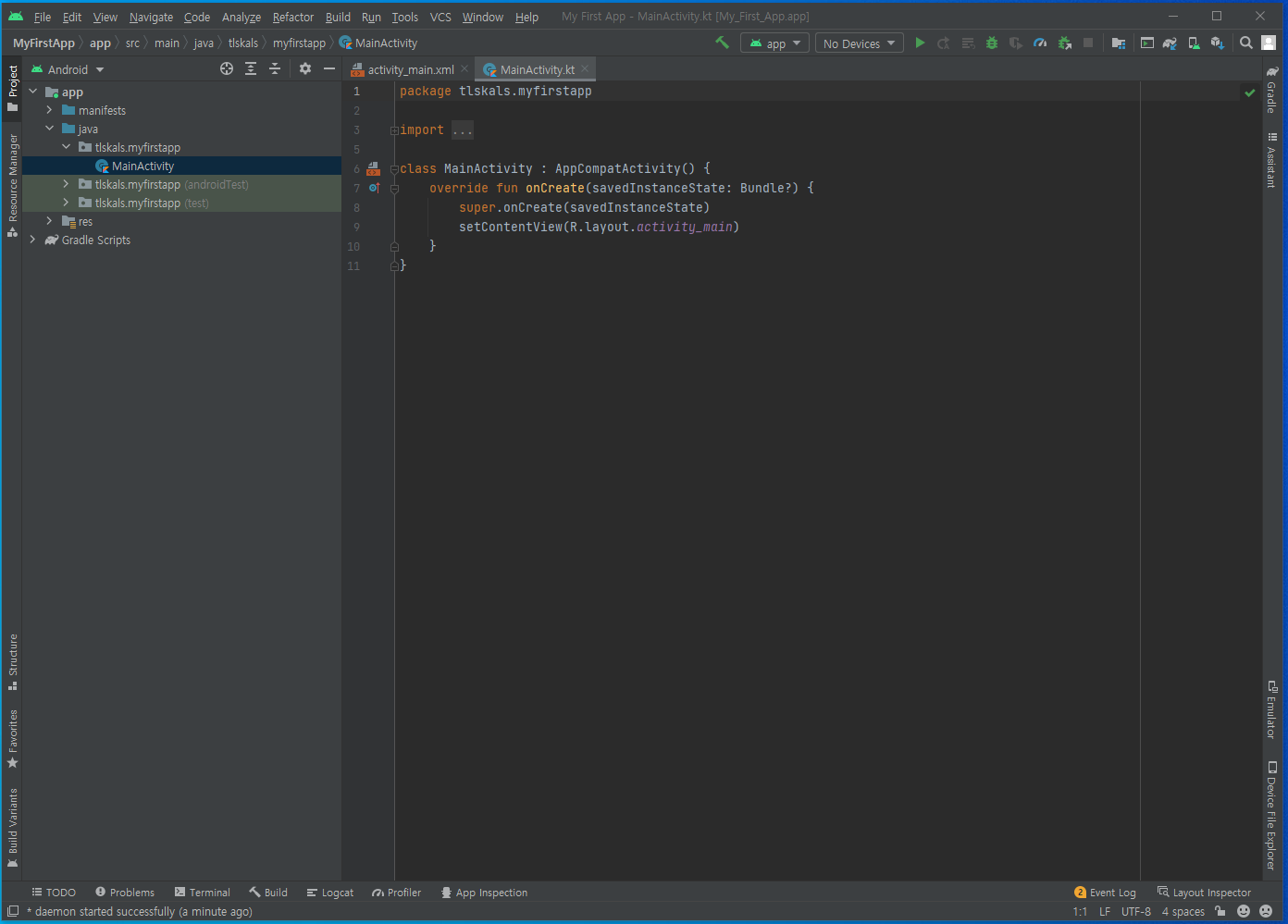Click Apply Code Changes icon
Screen dimensions: 1288x924
pos(968,43)
